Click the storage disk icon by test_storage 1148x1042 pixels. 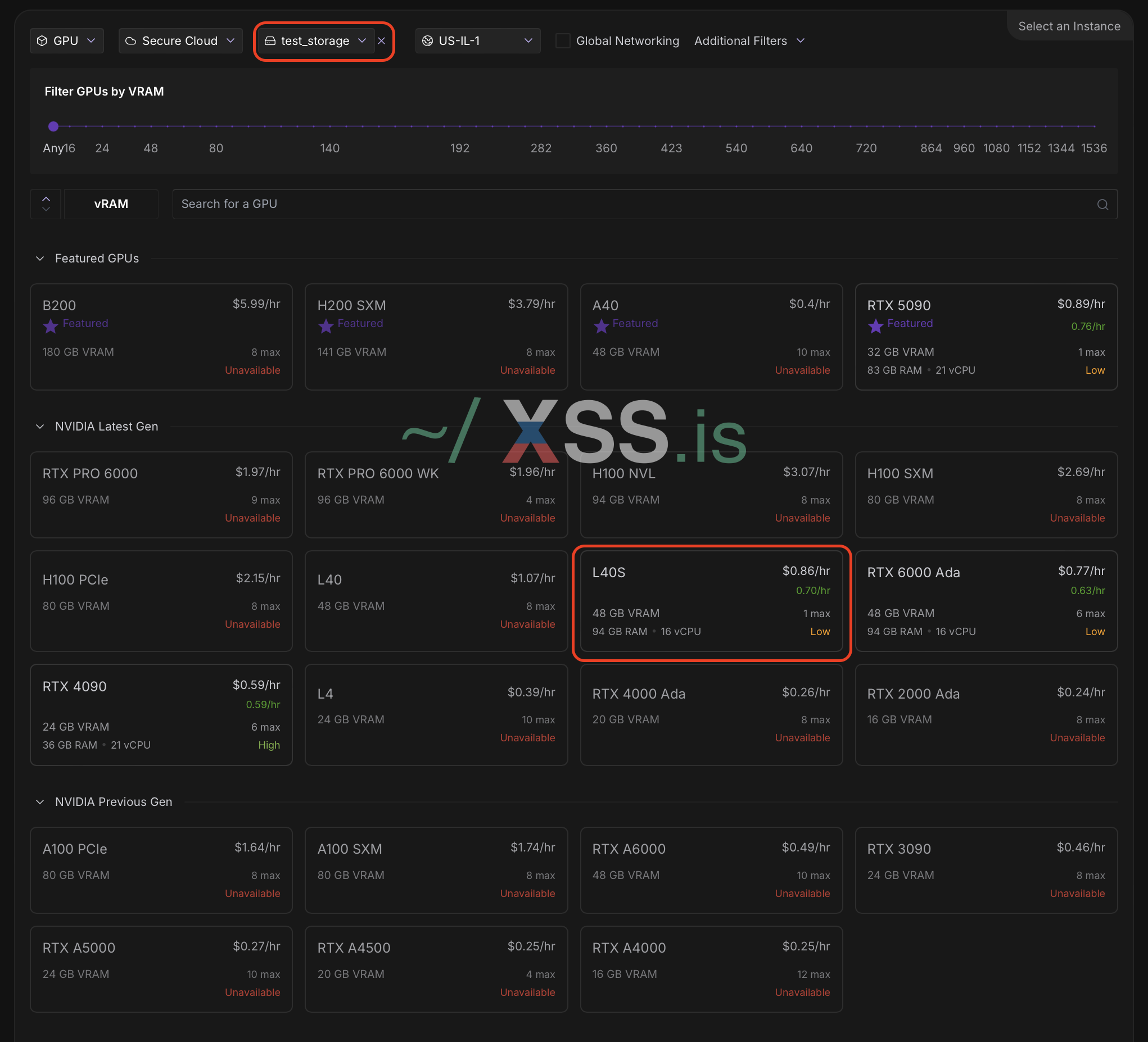(270, 41)
